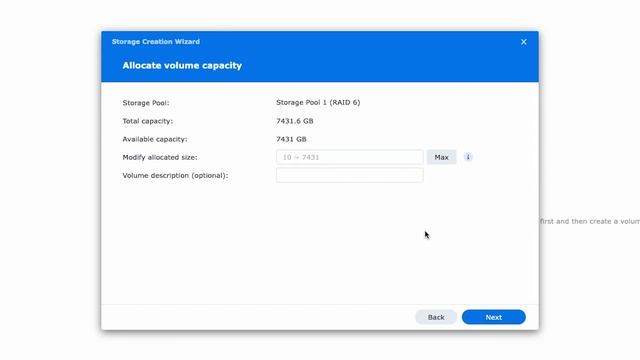Click the Max button
Viewport: 640px width, 360px height.
click(441, 157)
